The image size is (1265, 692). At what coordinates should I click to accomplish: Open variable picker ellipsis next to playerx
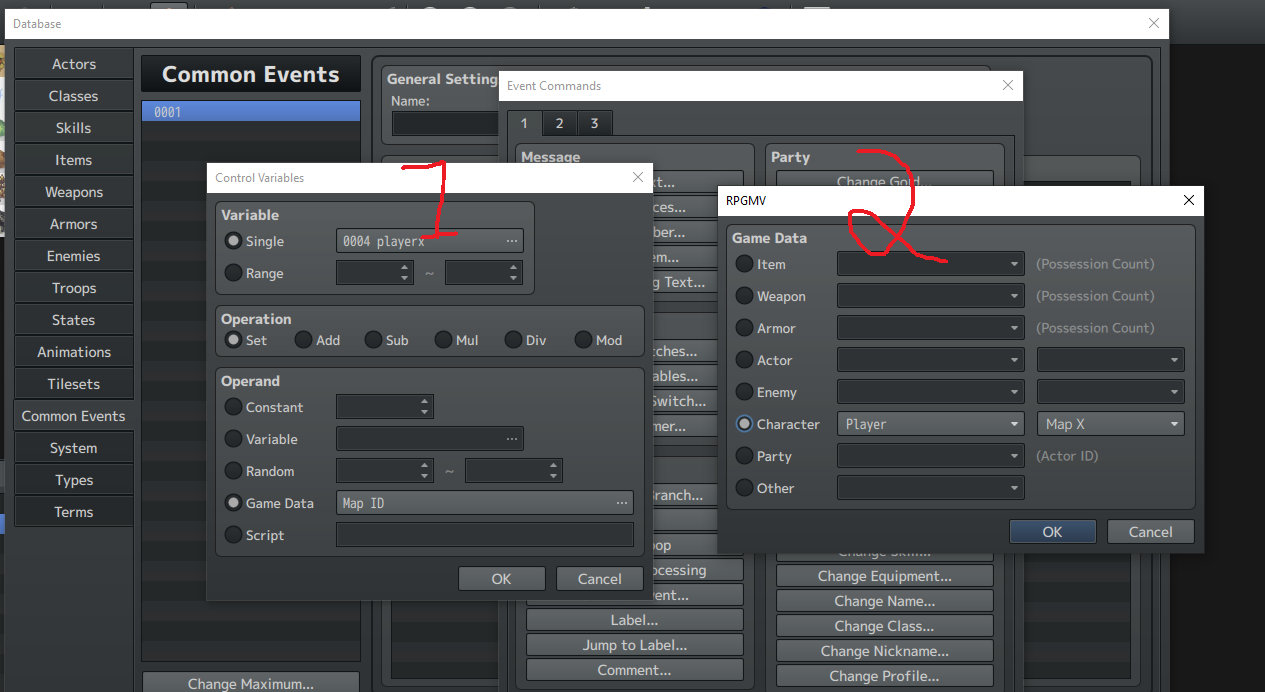[512, 241]
